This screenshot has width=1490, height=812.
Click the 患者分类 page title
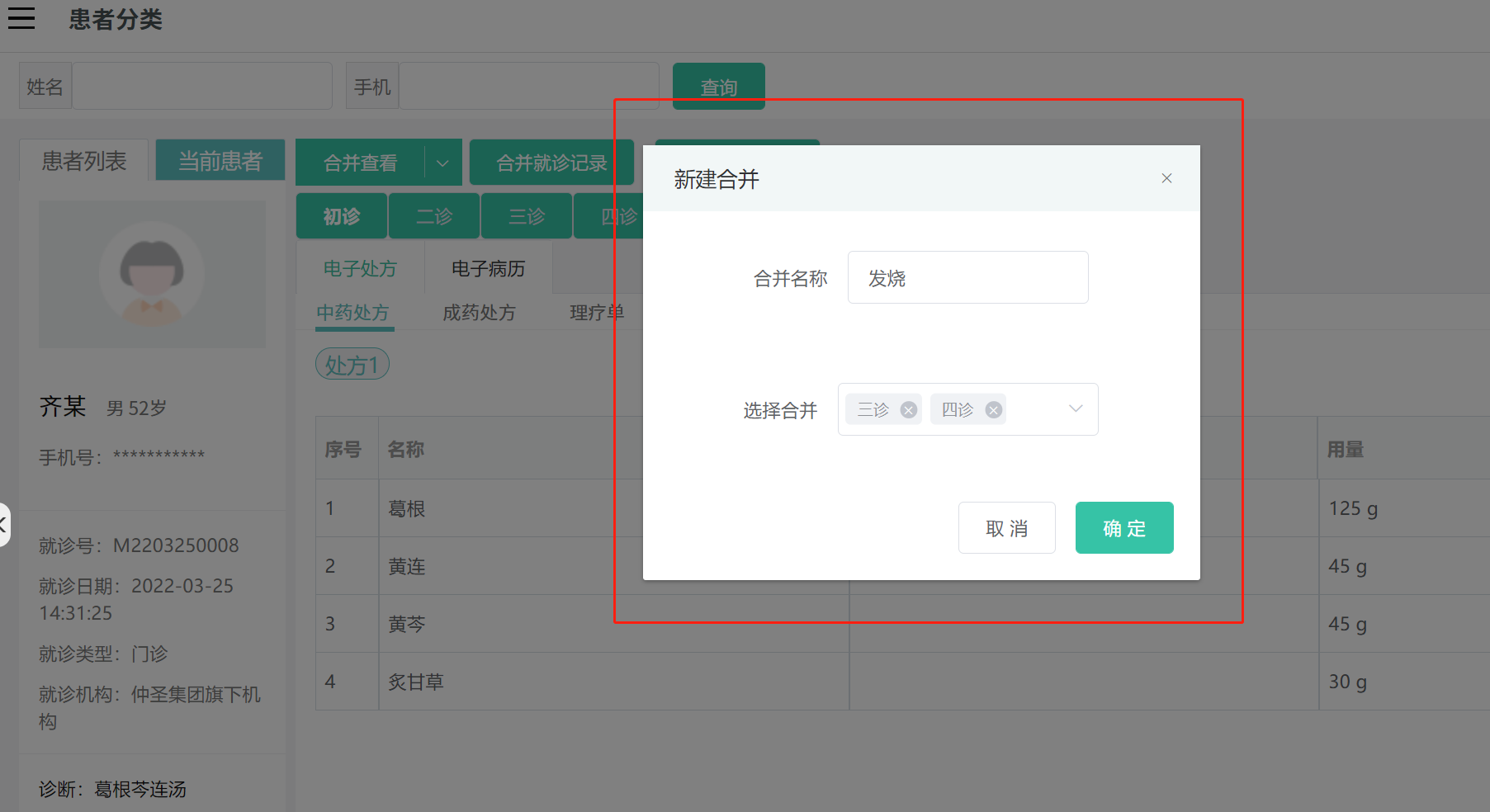tap(116, 19)
